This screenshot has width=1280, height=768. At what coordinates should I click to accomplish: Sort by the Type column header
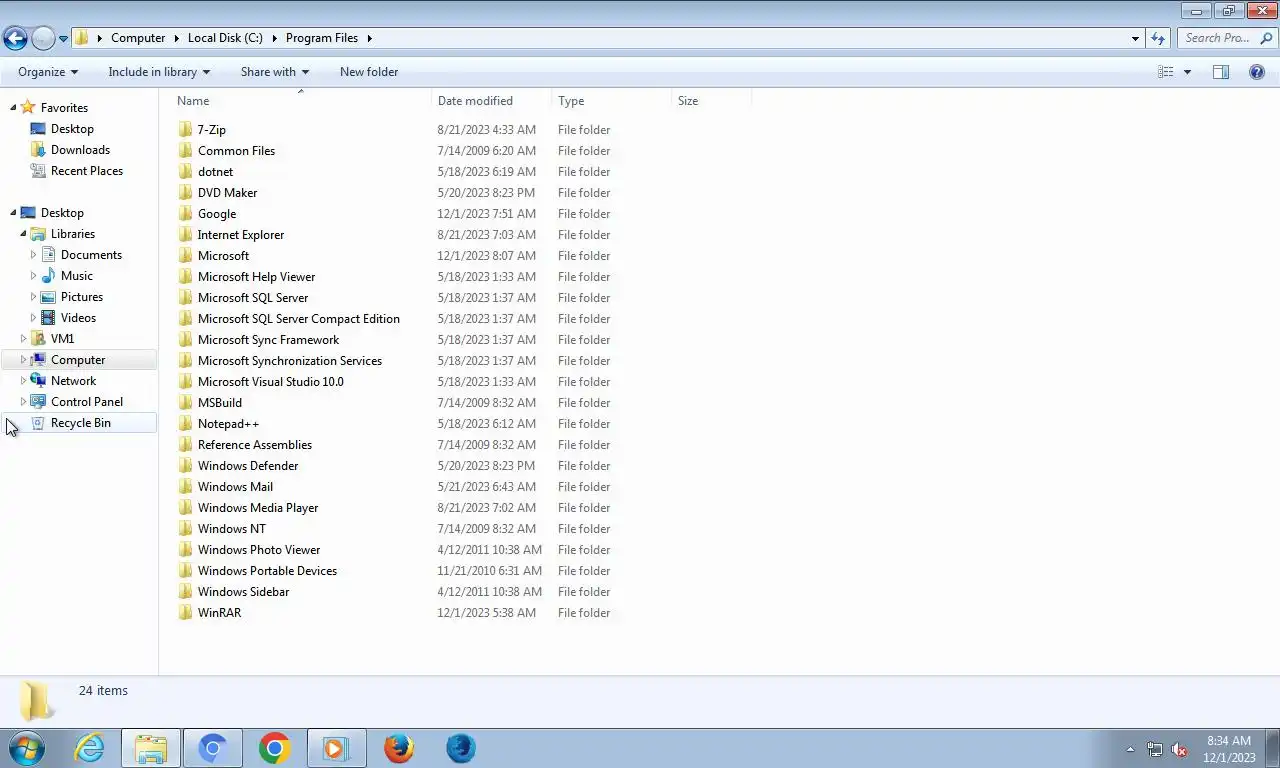(611, 101)
